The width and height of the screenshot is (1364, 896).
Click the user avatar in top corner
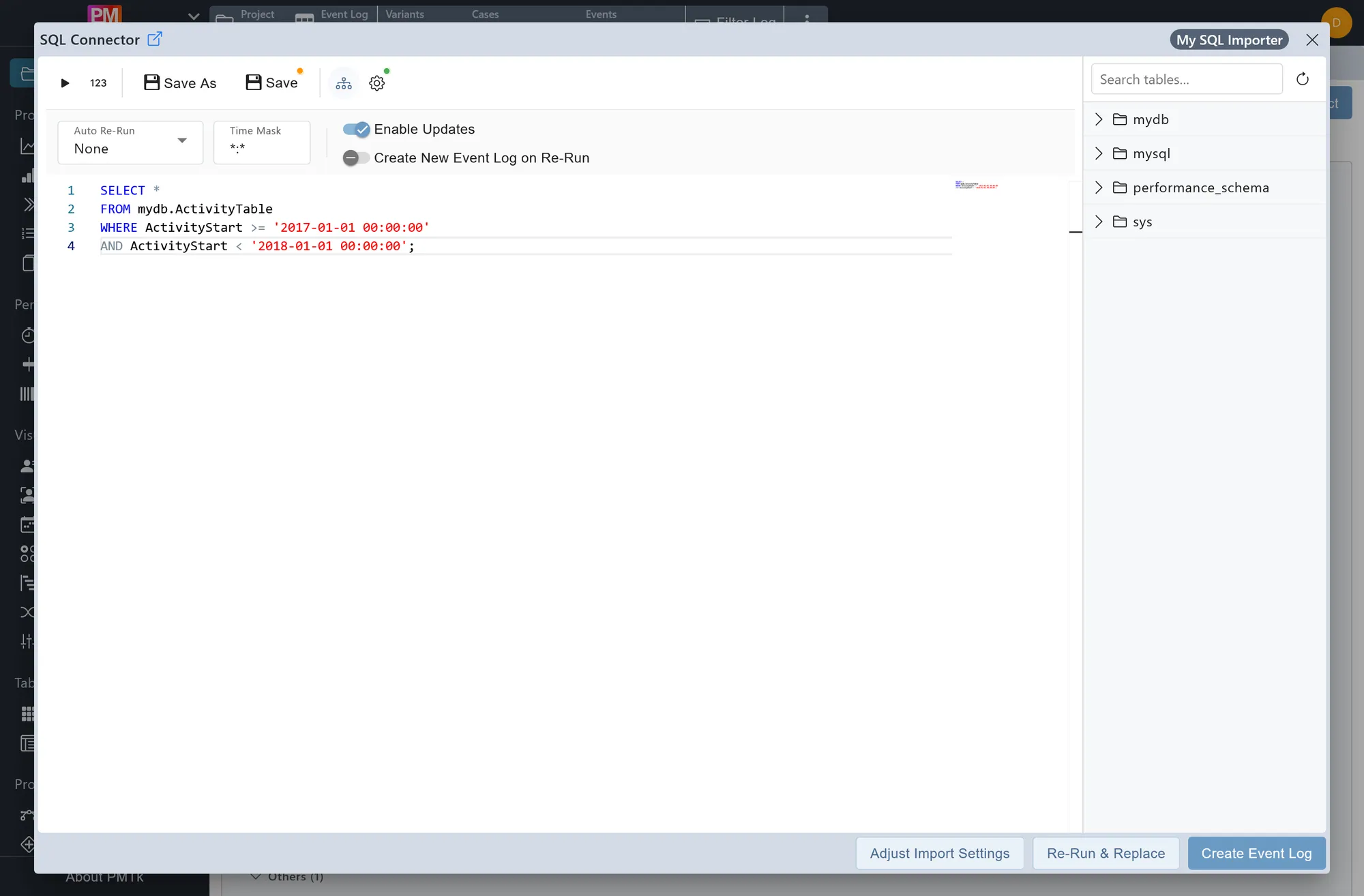pyautogui.click(x=1336, y=23)
